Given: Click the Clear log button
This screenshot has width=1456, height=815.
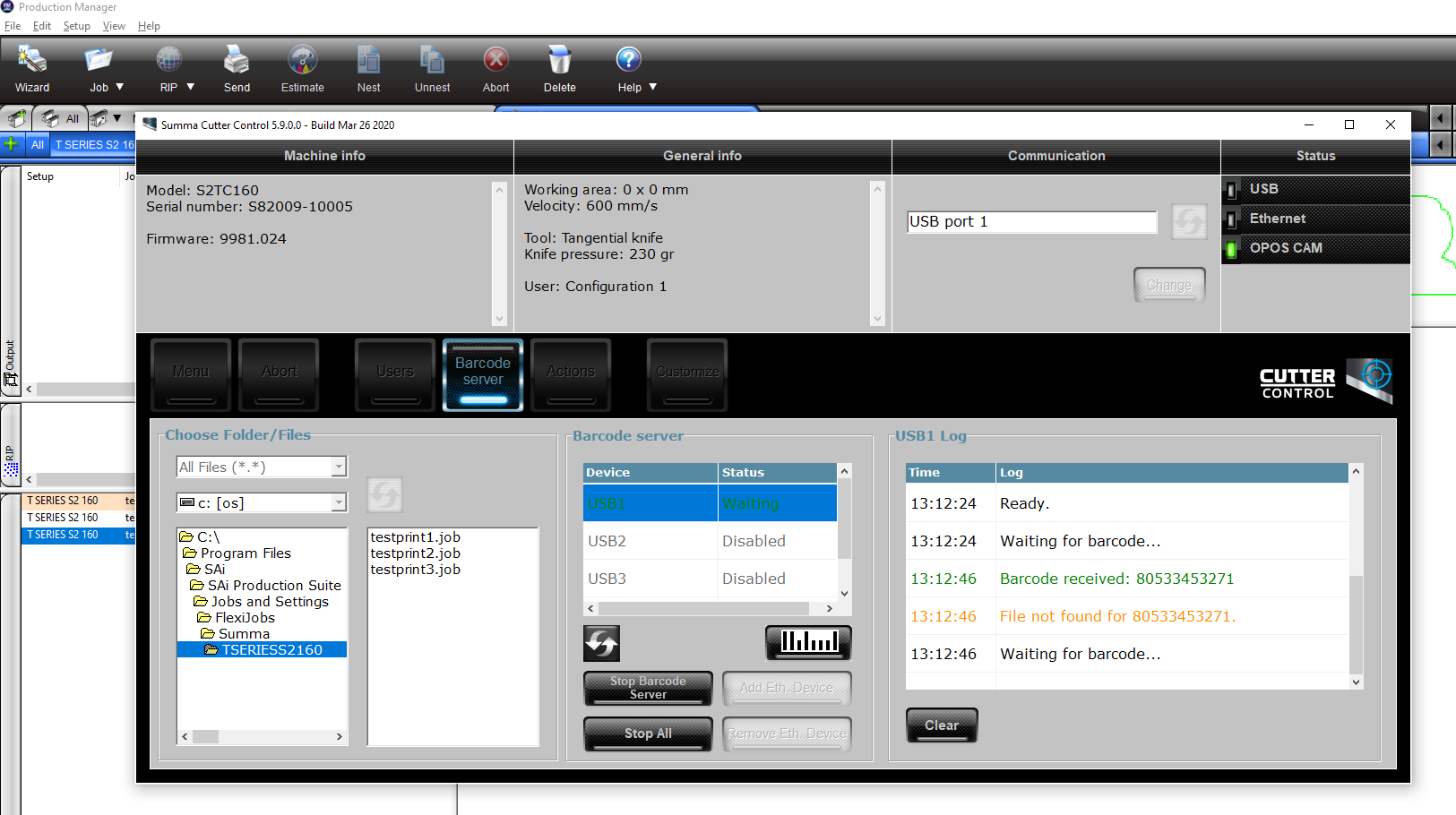Looking at the screenshot, I should (x=942, y=725).
